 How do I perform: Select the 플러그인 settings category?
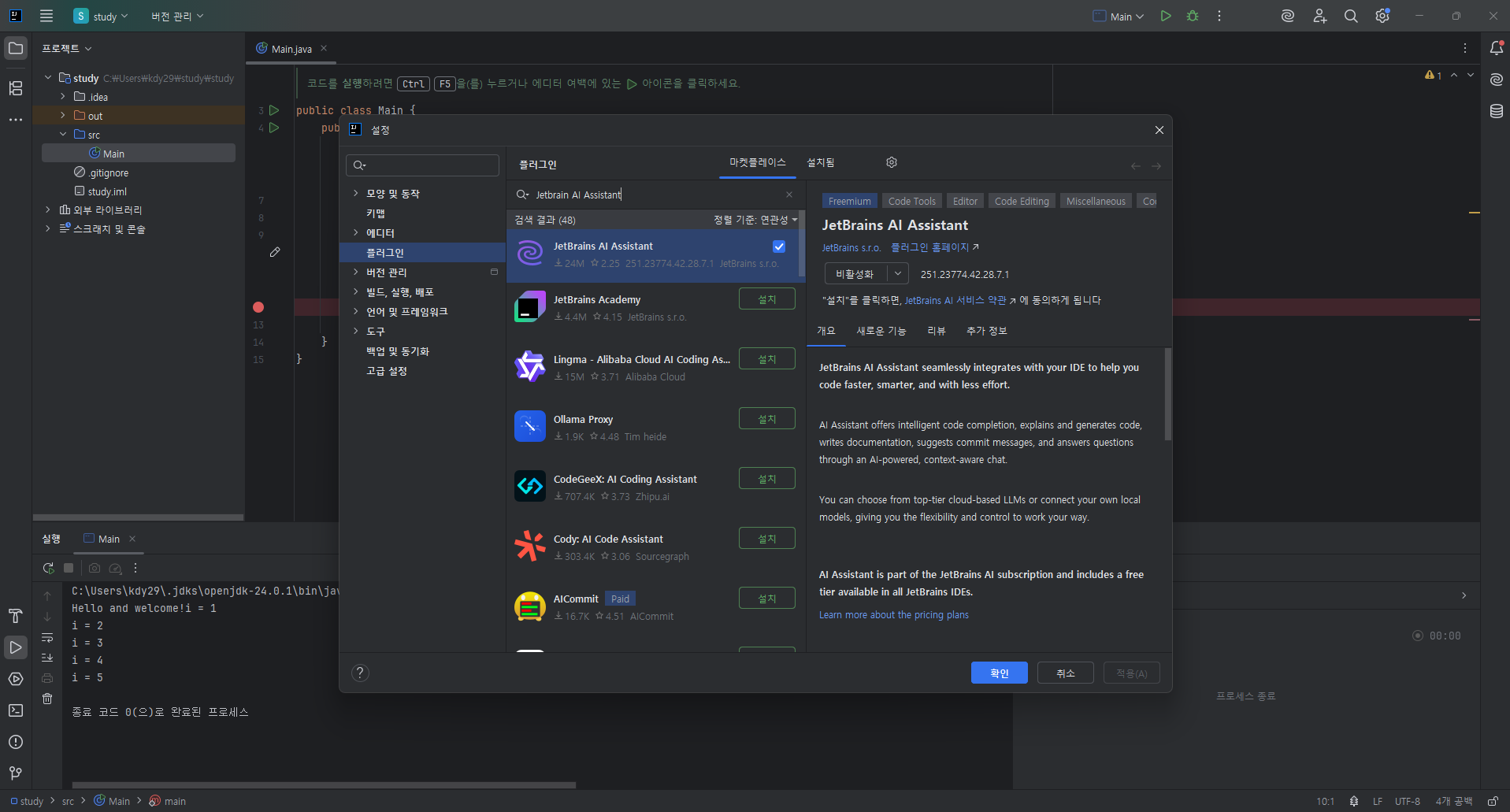(422, 252)
